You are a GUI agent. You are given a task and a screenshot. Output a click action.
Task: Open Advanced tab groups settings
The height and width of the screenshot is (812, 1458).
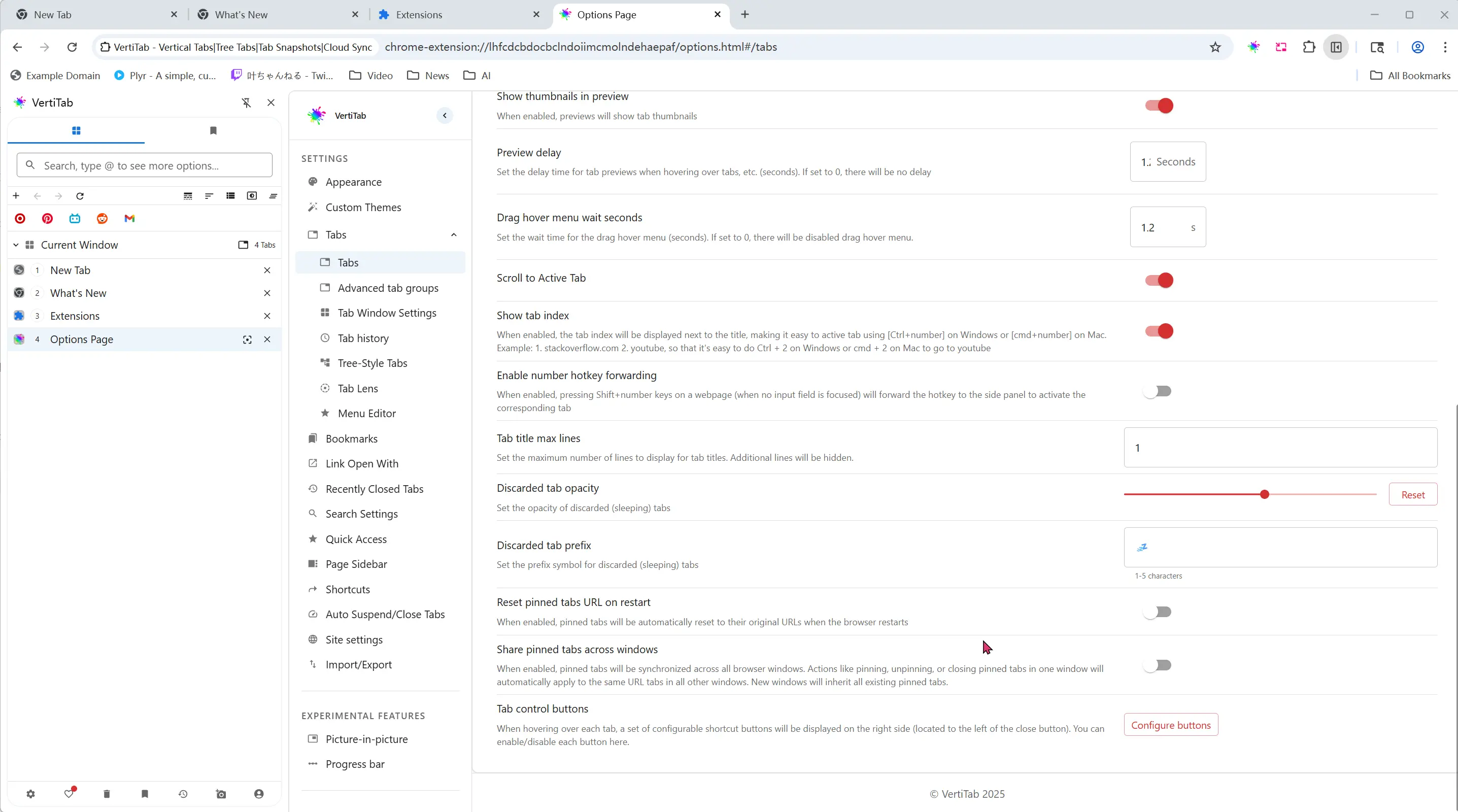click(x=380, y=288)
